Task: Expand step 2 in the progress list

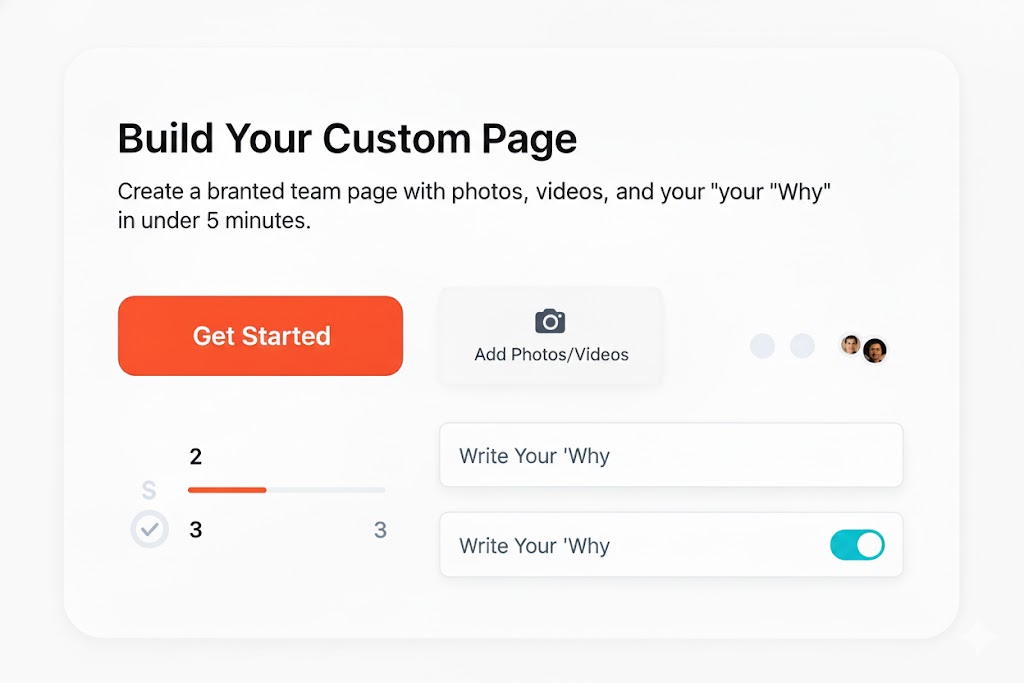Action: tap(195, 457)
